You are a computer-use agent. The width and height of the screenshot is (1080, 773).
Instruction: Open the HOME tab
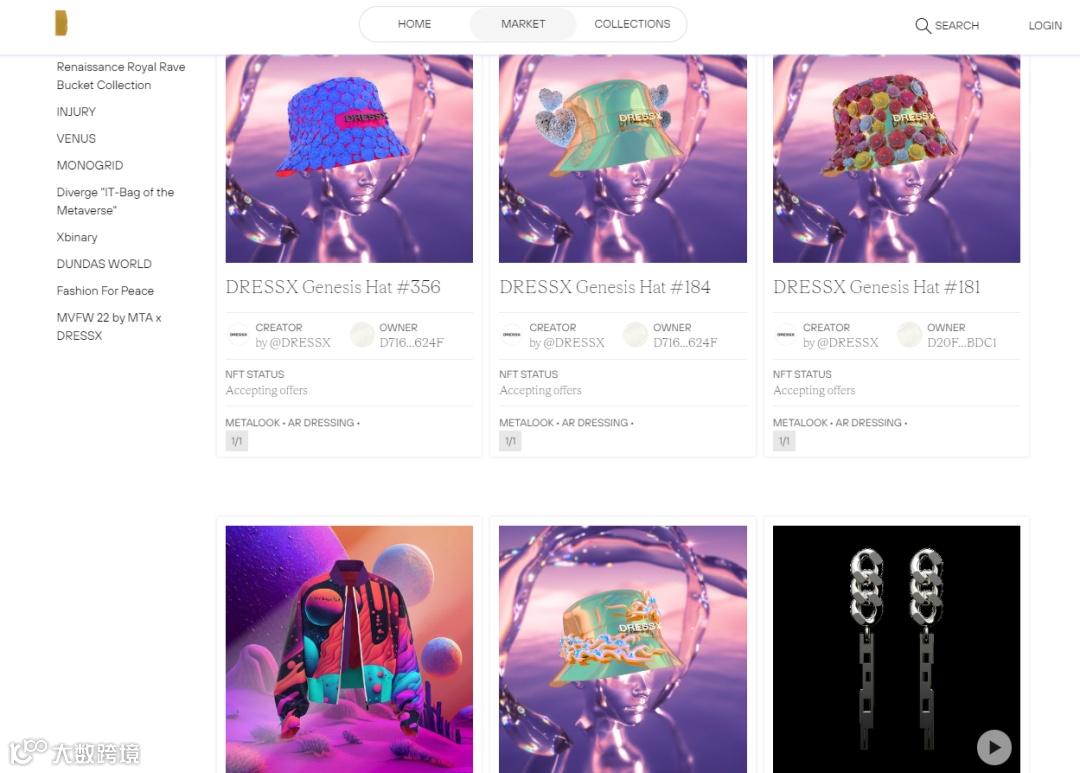[x=415, y=24]
